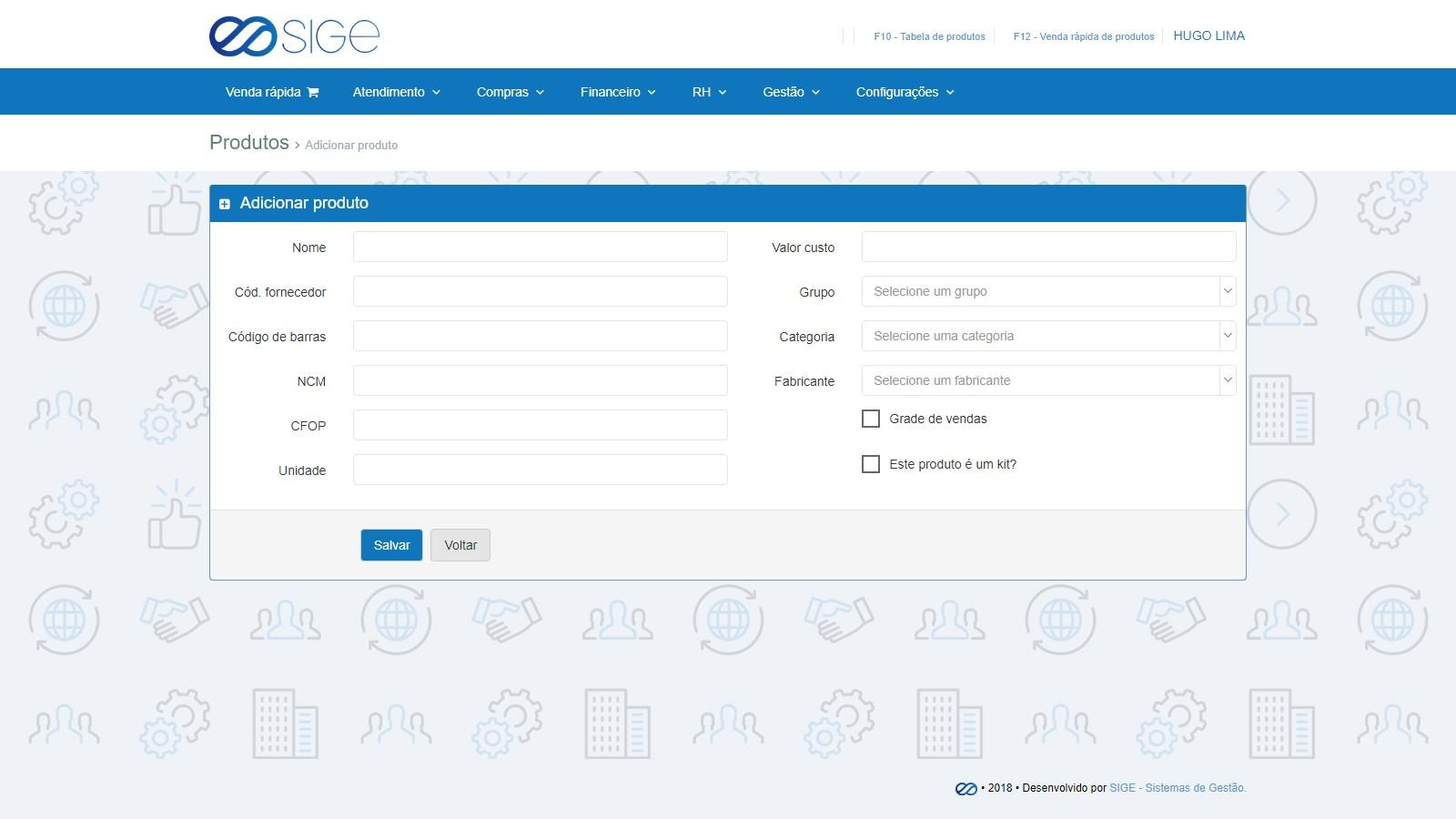Click the plus icon beside Adicionar produto title
Image resolution: width=1456 pixels, height=819 pixels.
[x=225, y=204]
